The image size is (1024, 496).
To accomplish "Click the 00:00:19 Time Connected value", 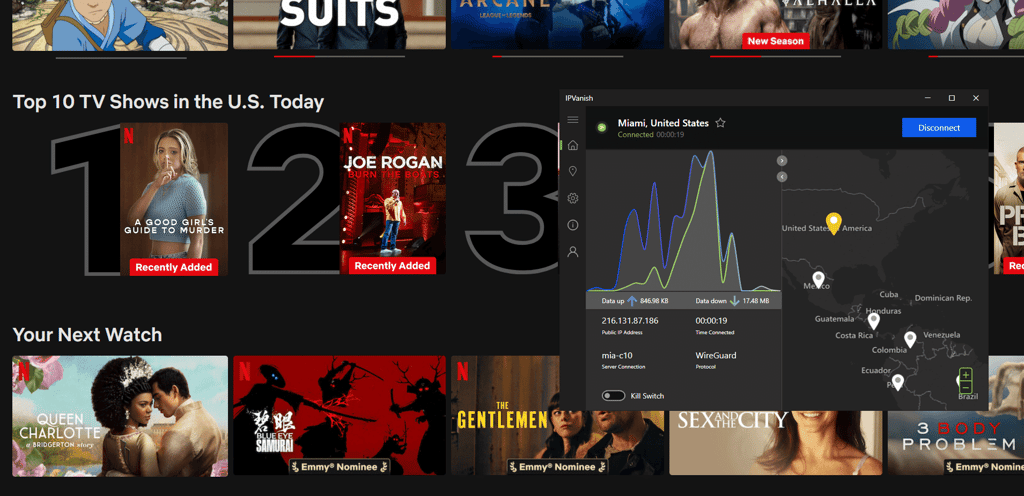I will 711,320.
